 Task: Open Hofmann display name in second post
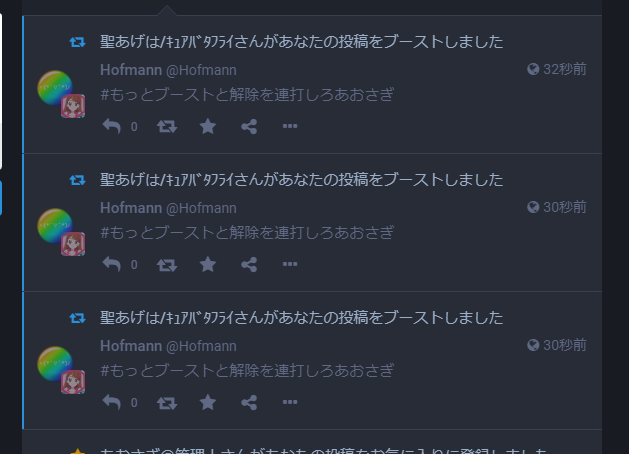tap(131, 208)
